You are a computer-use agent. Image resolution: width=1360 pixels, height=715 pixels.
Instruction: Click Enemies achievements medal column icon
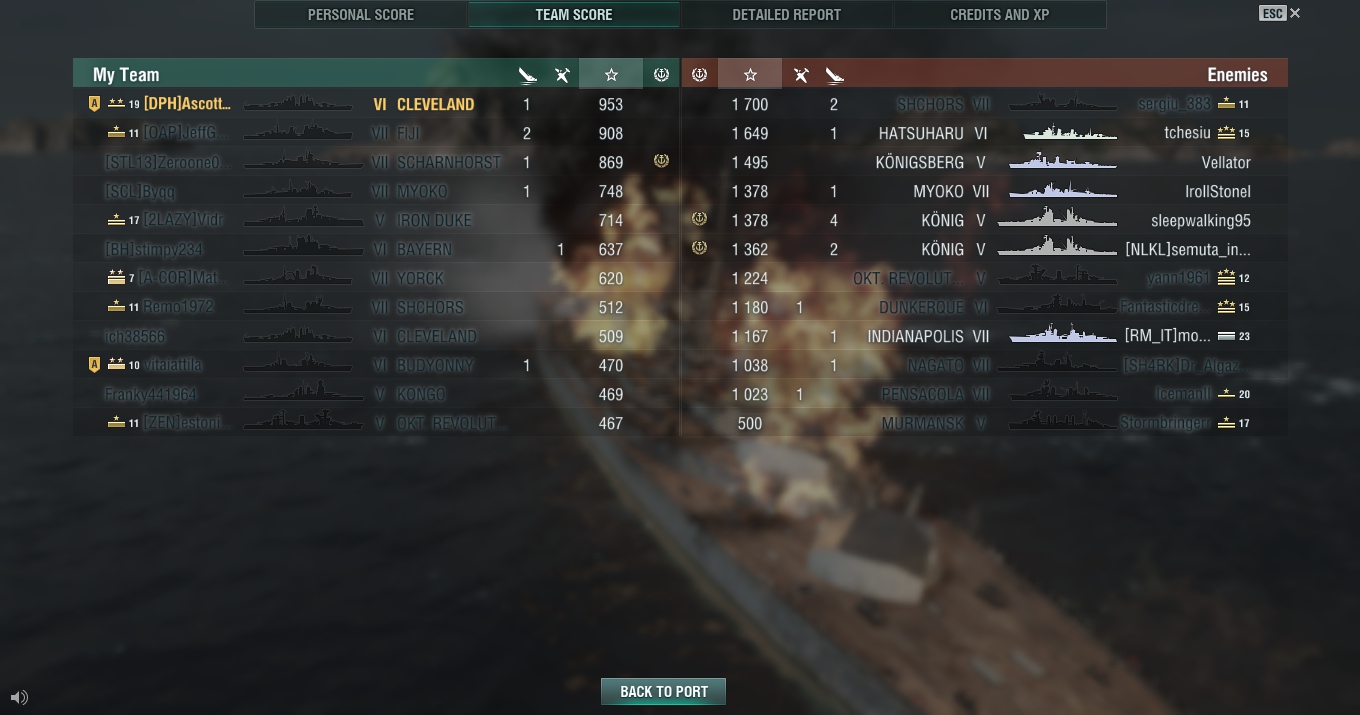tap(699, 75)
